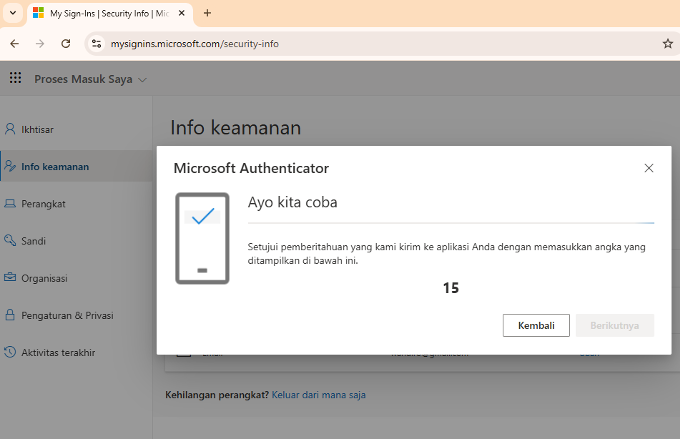Click the Ikhtisar person icon in sidebar
Image resolution: width=680 pixels, height=440 pixels.
(10, 129)
